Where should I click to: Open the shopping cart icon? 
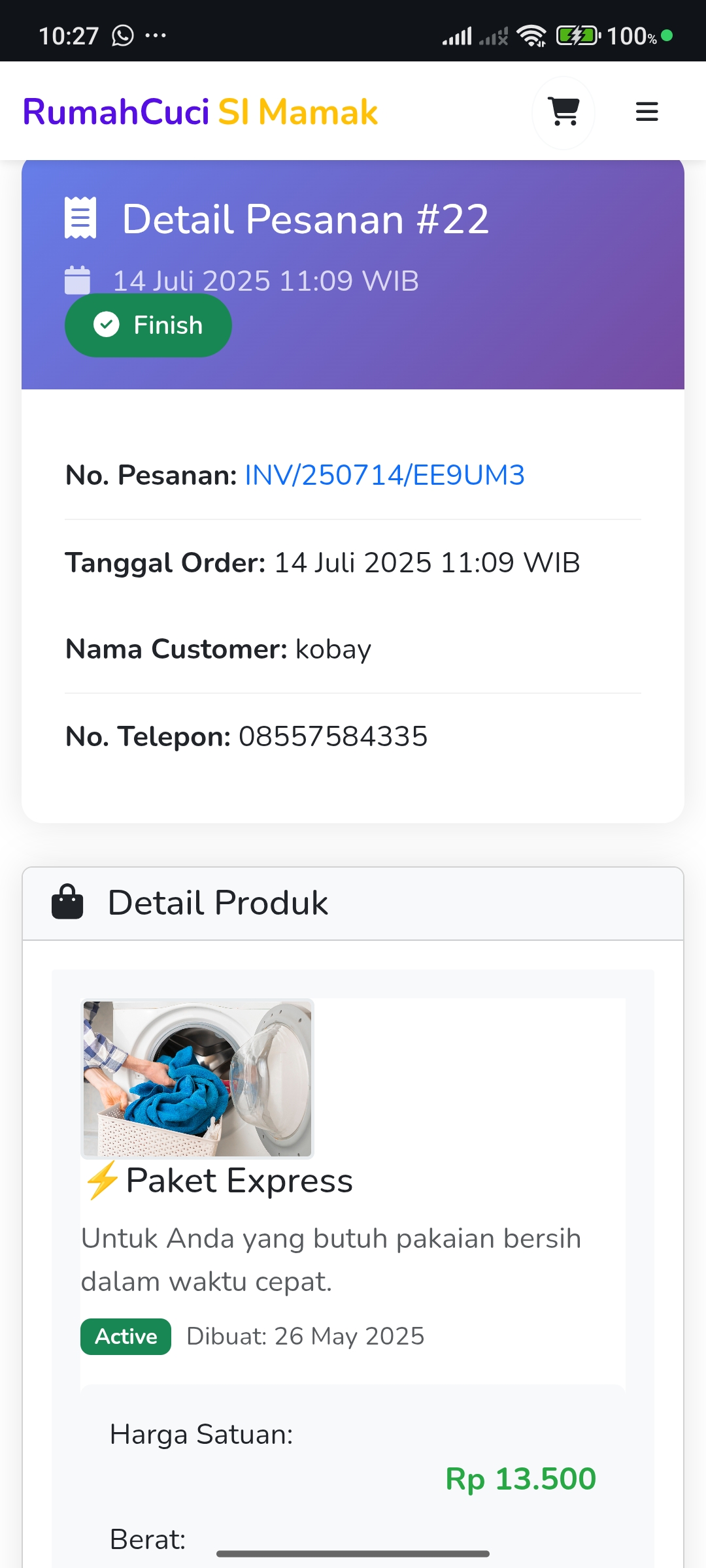[563, 112]
